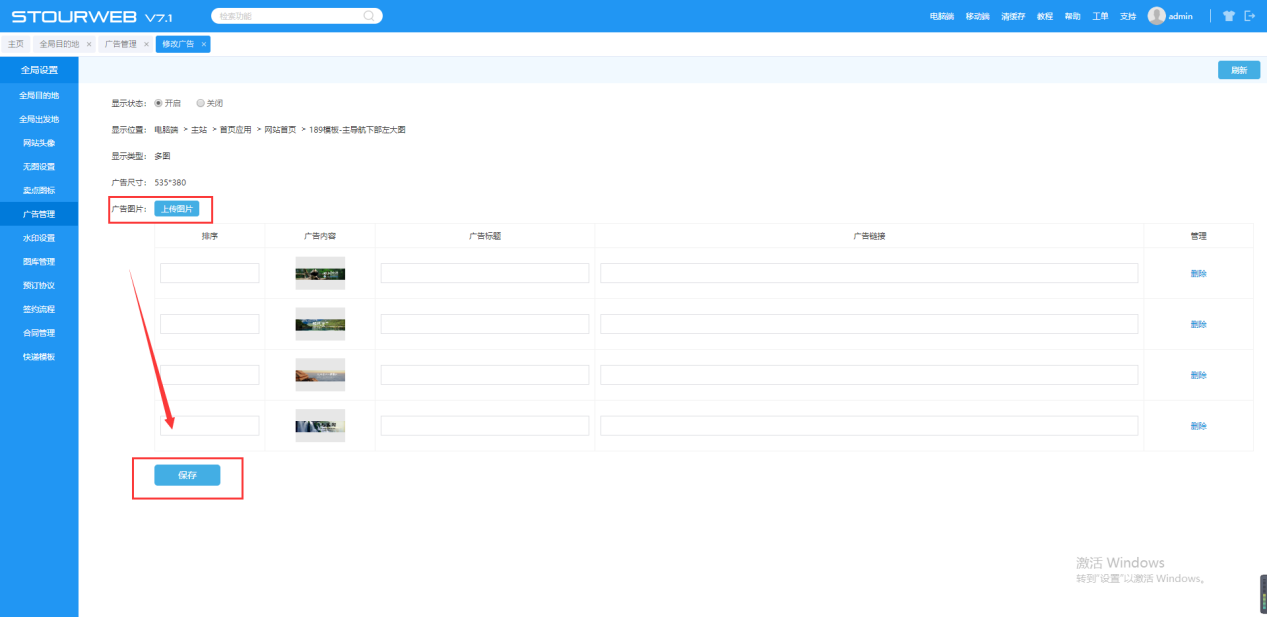
Task: Open 水印设置 in the sidebar
Action: pyautogui.click(x=39, y=238)
